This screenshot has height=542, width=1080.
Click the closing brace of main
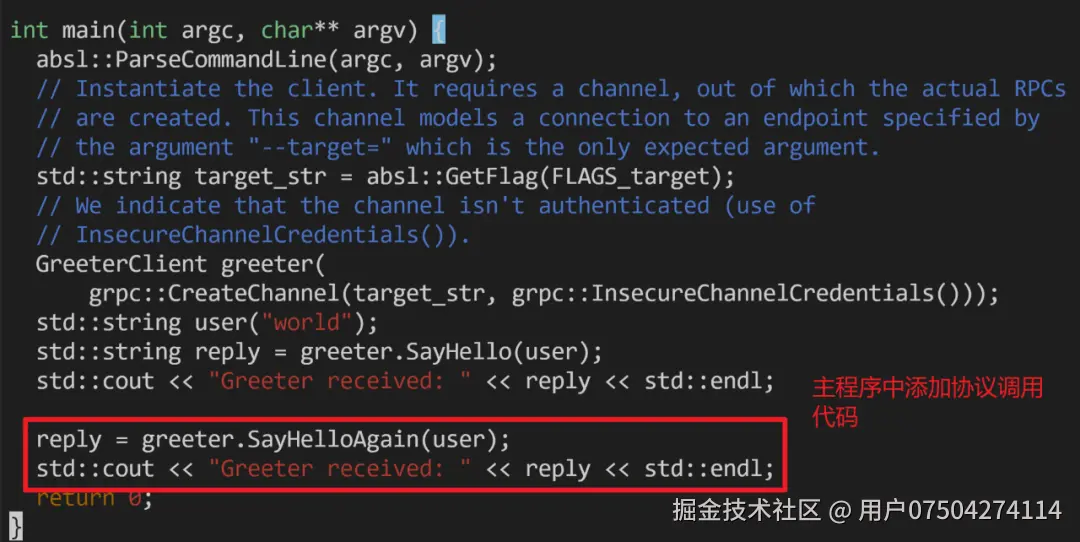pyautogui.click(x=16, y=527)
